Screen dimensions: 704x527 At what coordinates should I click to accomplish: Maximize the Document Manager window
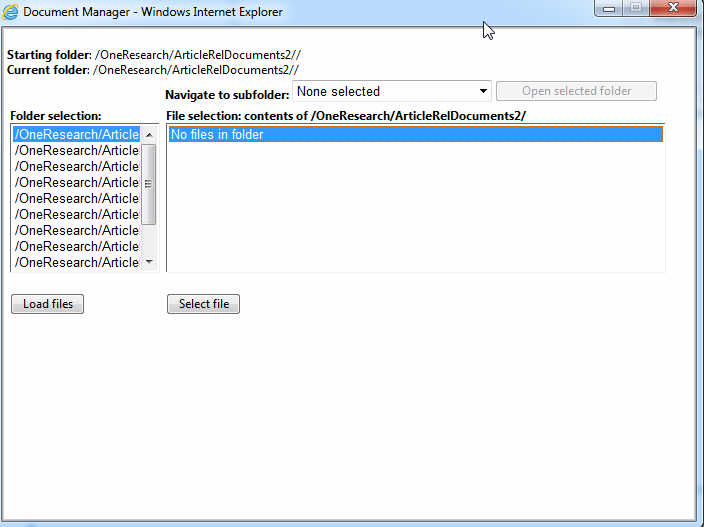[x=636, y=8]
